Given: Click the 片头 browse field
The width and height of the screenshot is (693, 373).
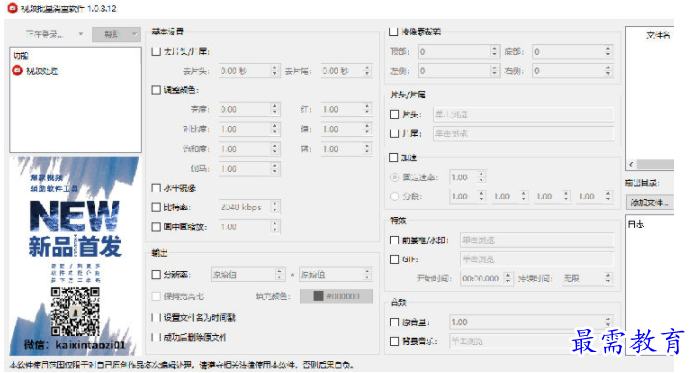Looking at the screenshot, I should tap(523, 114).
